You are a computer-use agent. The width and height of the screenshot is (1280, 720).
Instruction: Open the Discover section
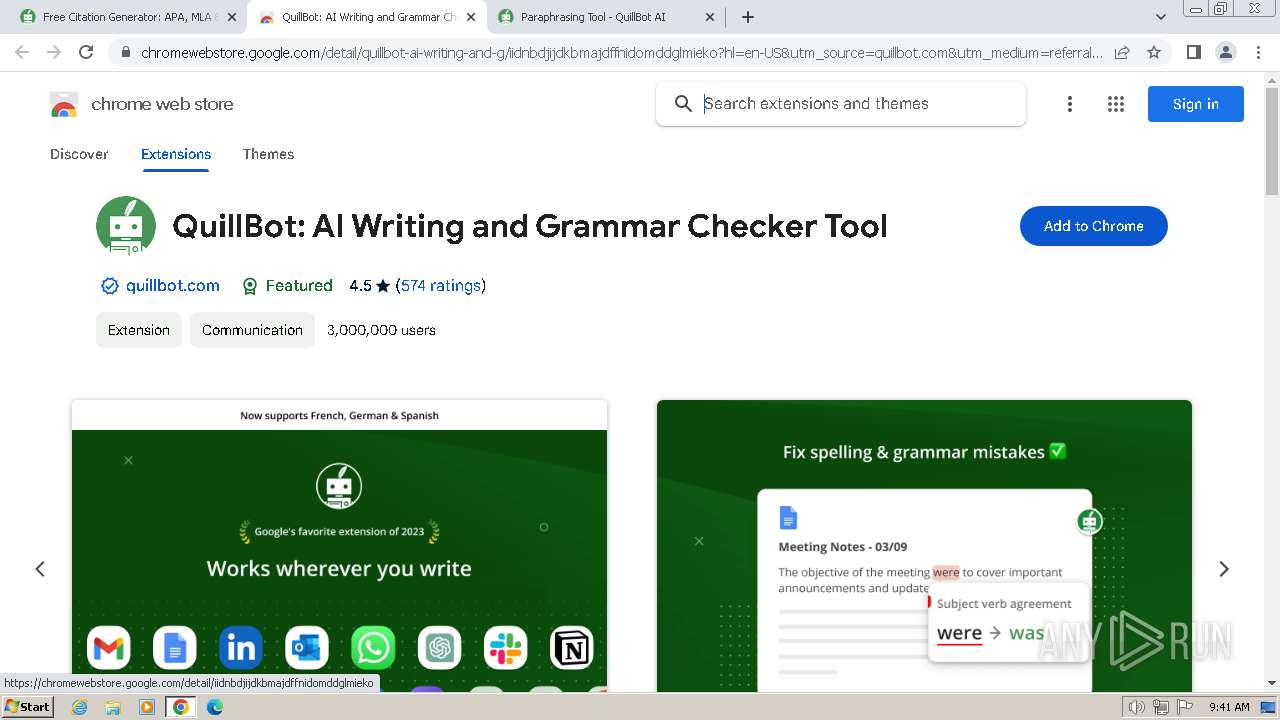[x=79, y=154]
